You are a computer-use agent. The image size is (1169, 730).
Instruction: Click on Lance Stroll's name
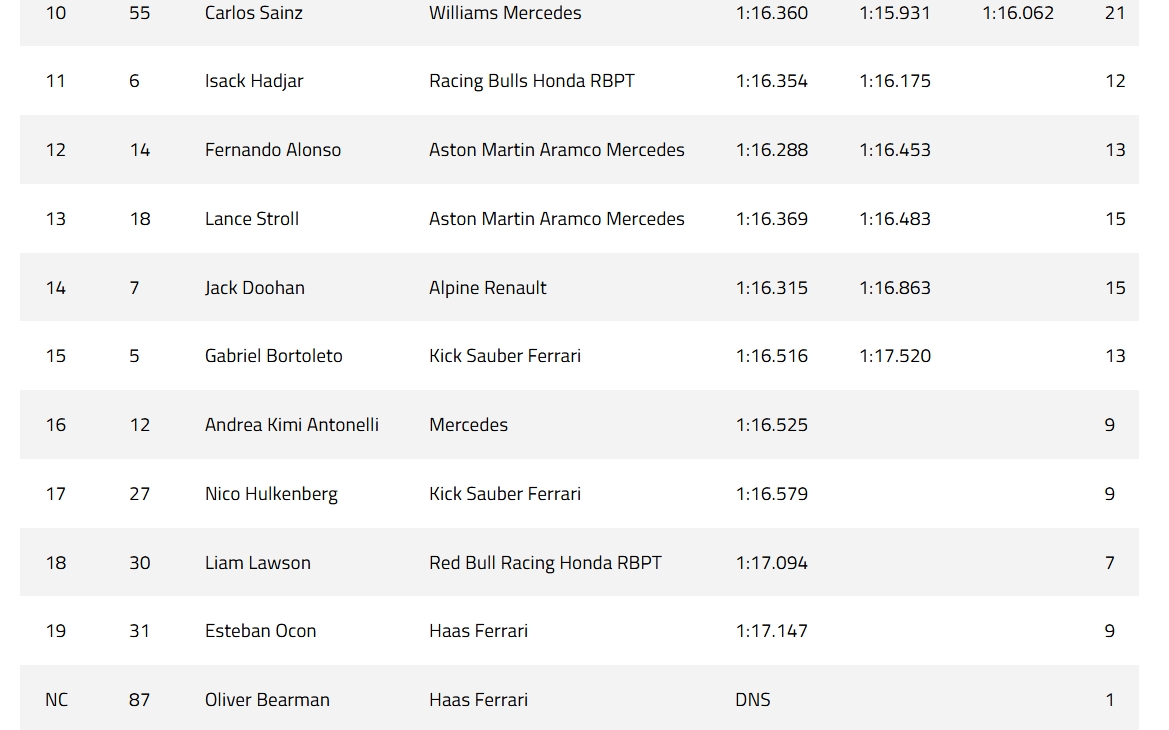click(252, 219)
